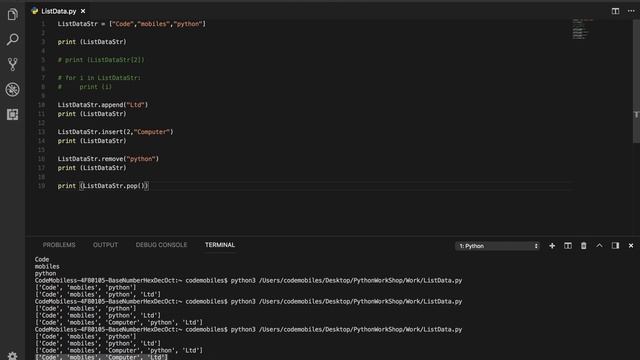Click line number 10 in gutter
Viewport: 640px width, 360px height.
pos(42,105)
